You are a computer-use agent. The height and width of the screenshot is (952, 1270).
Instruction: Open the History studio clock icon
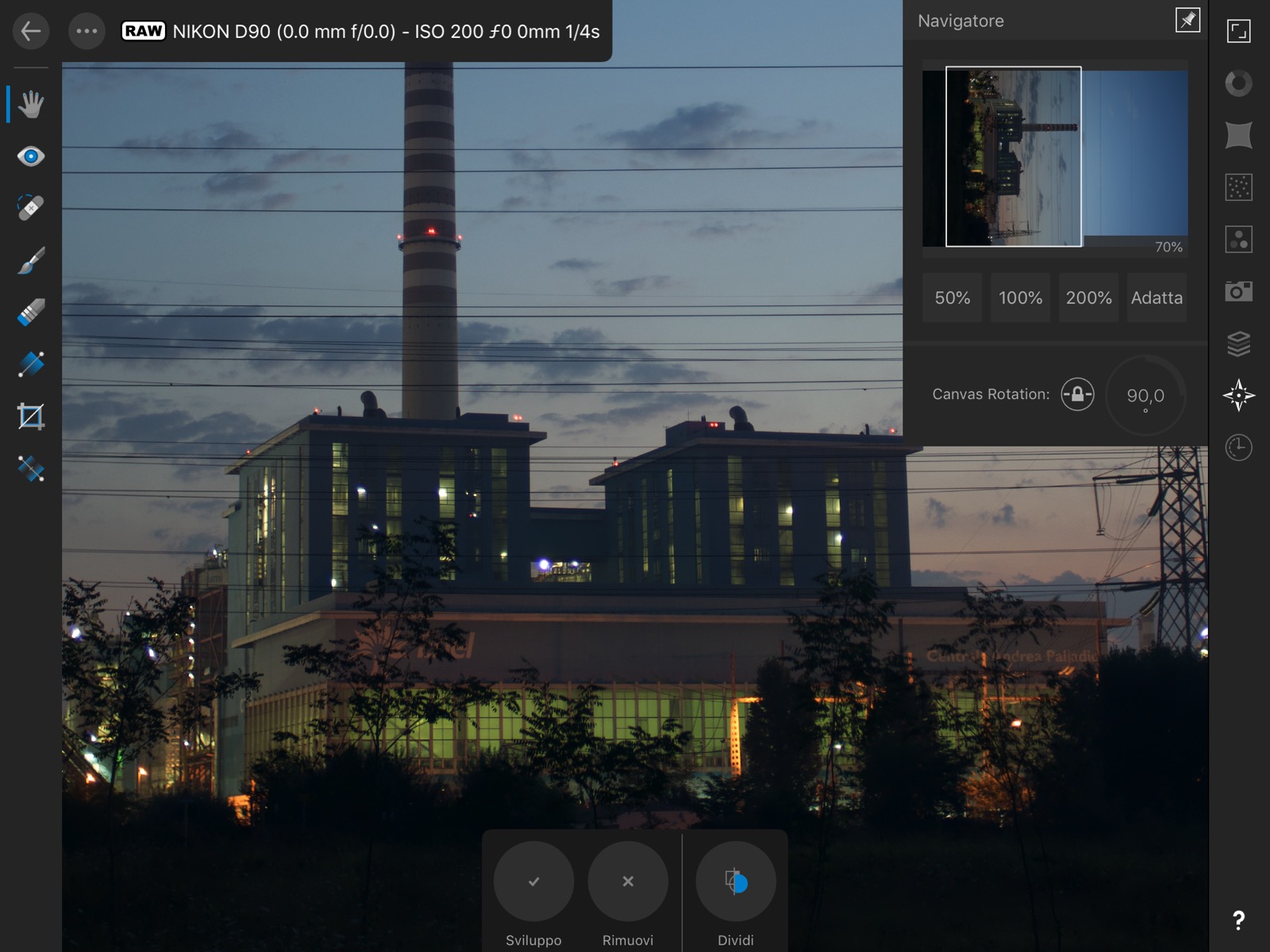coord(1238,448)
